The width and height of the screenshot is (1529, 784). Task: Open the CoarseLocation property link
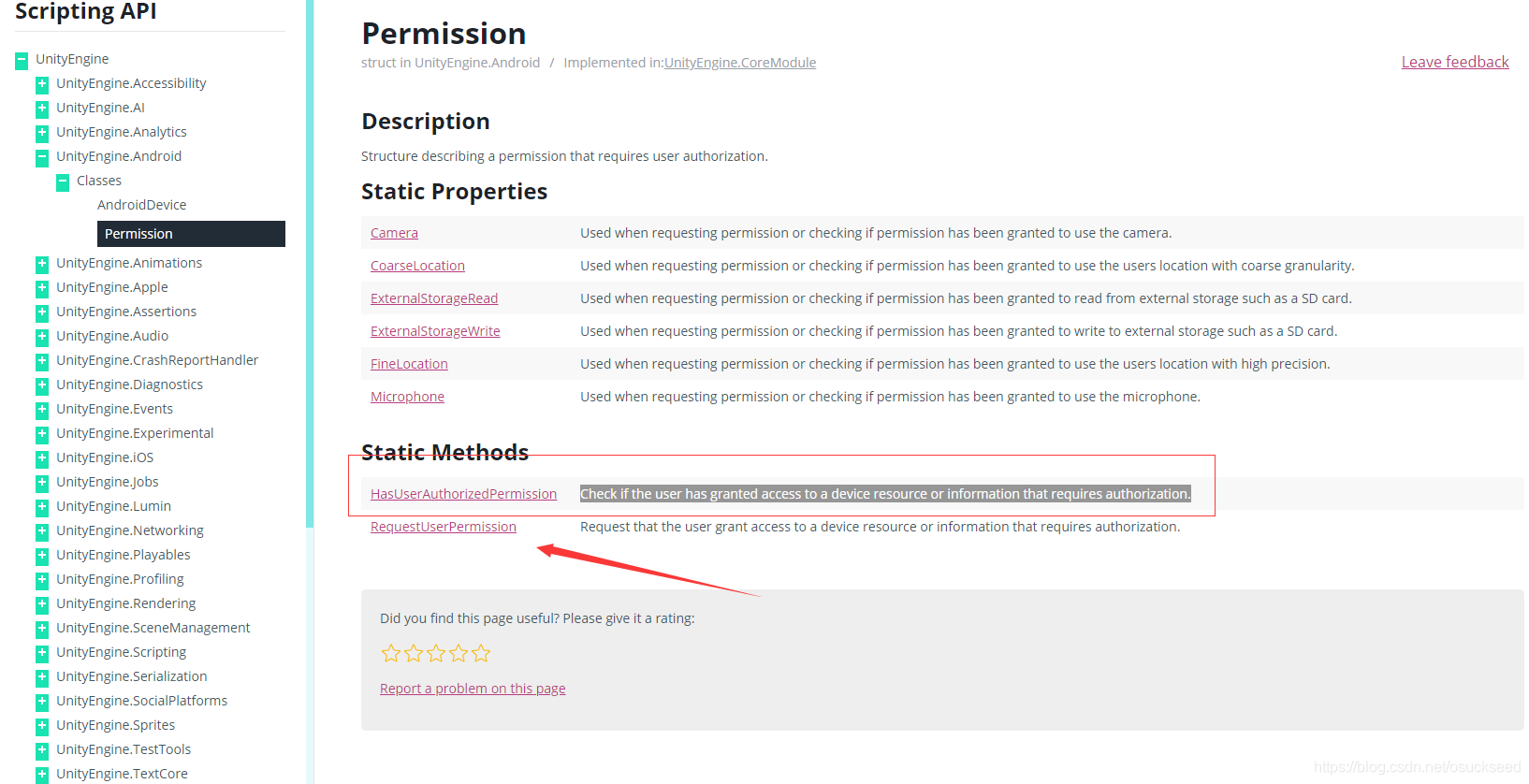point(417,266)
